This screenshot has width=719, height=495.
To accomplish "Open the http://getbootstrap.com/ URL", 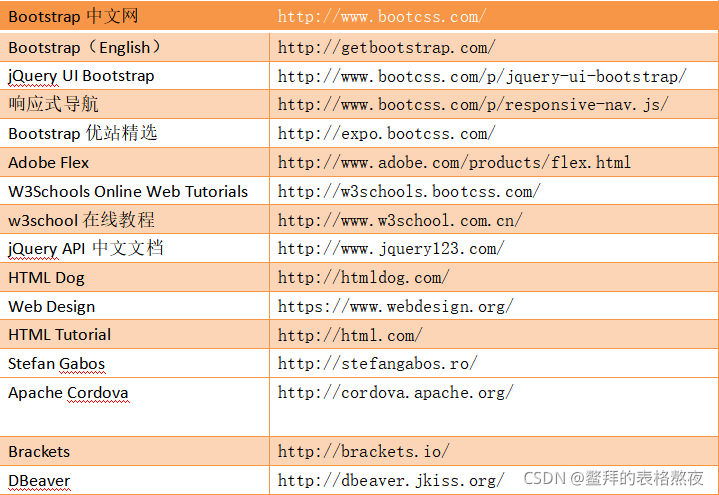I will [x=387, y=47].
